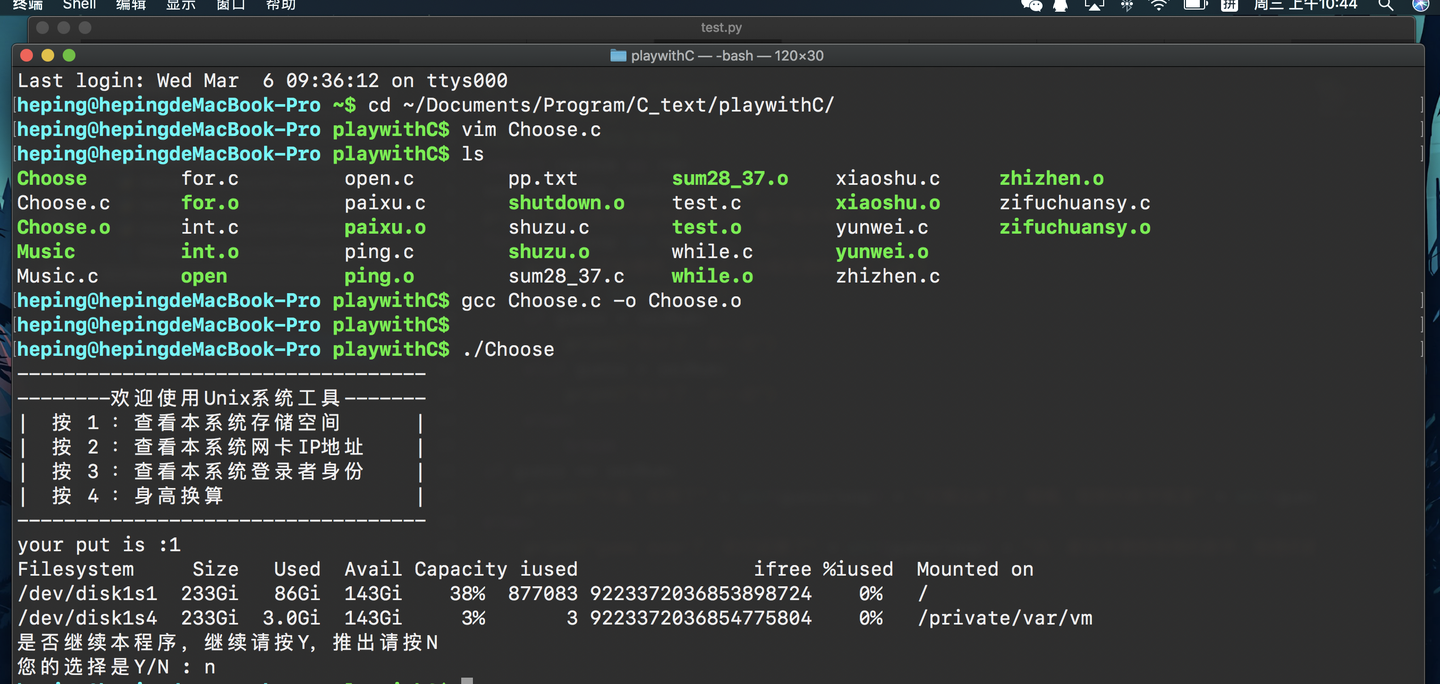This screenshot has height=684, width=1440.
Task: Open the QQ penguin status icon
Action: tap(1061, 5)
